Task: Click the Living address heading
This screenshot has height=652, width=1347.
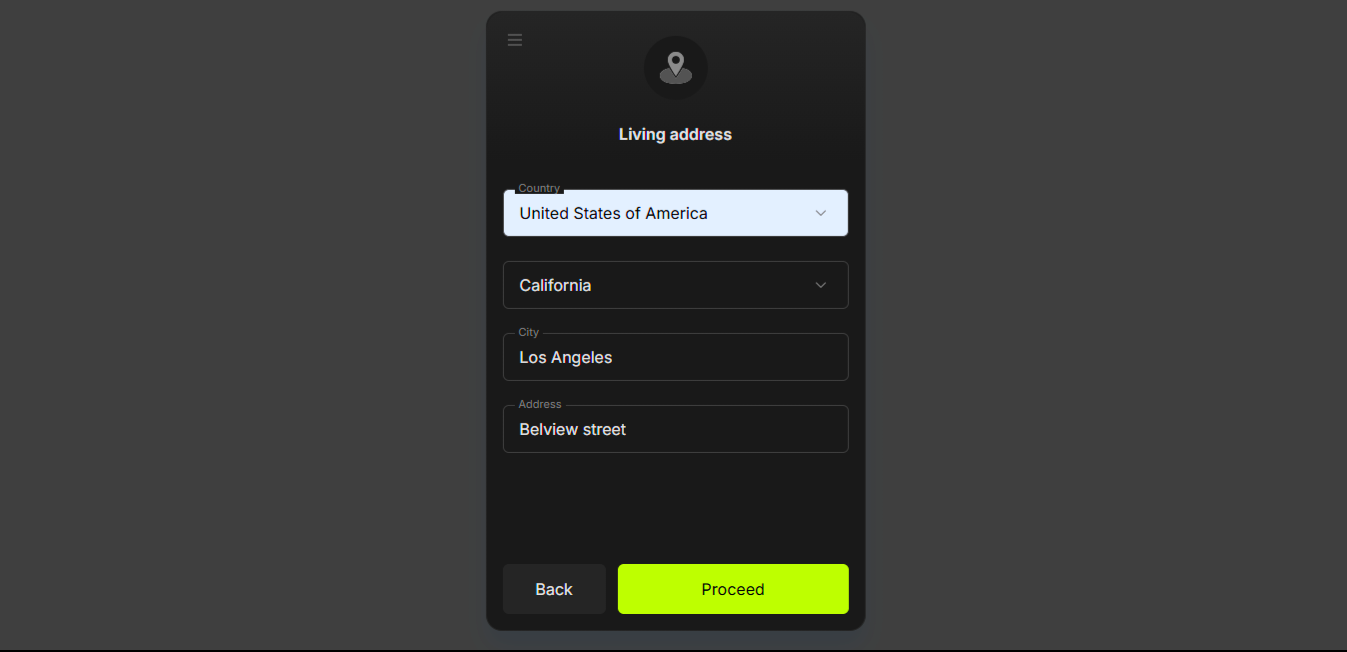Action: 675,134
